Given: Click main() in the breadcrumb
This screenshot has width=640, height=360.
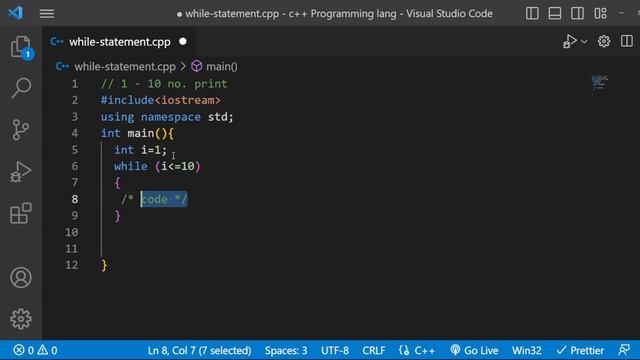Looking at the screenshot, I should tap(222, 67).
